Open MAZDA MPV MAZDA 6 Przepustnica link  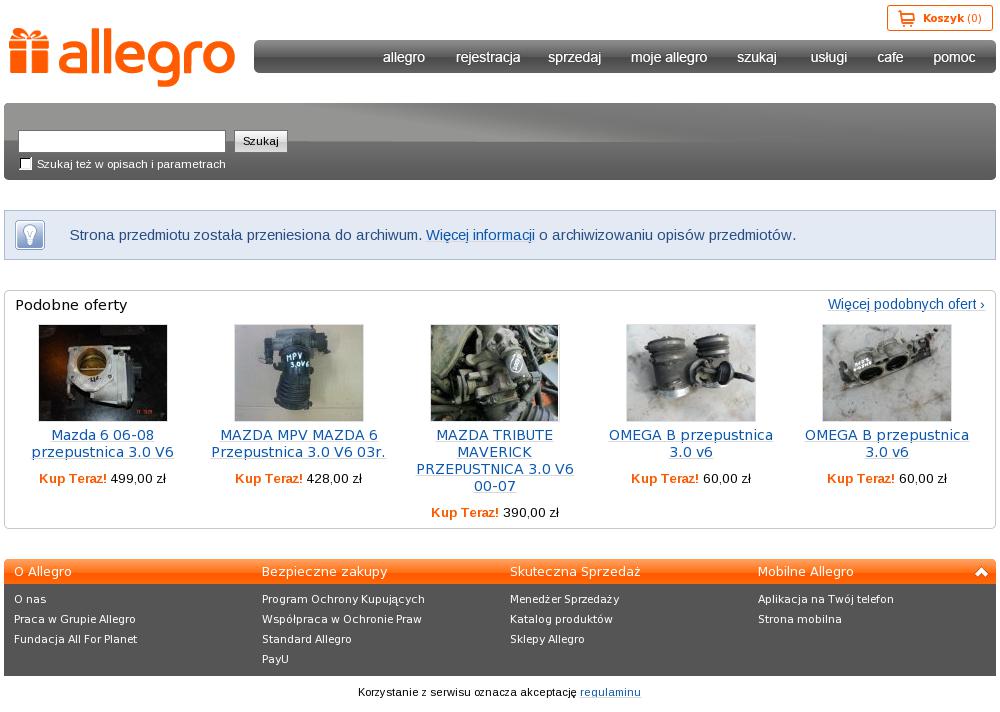point(298,443)
